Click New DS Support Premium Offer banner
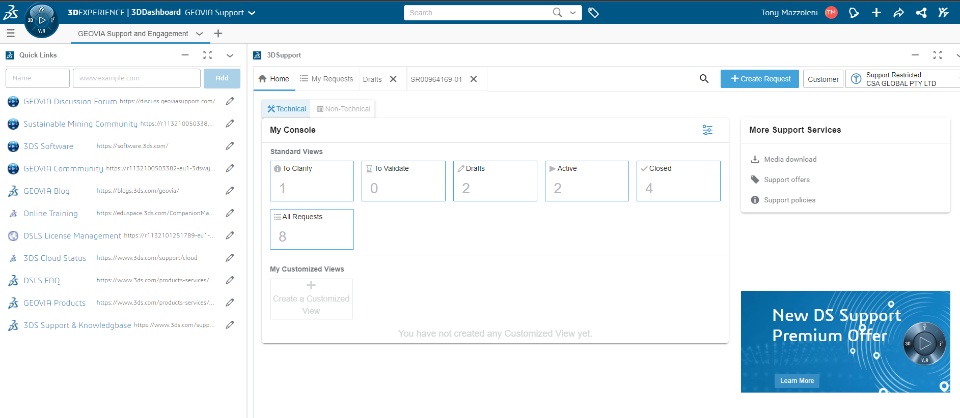The width and height of the screenshot is (960, 418). (845, 341)
